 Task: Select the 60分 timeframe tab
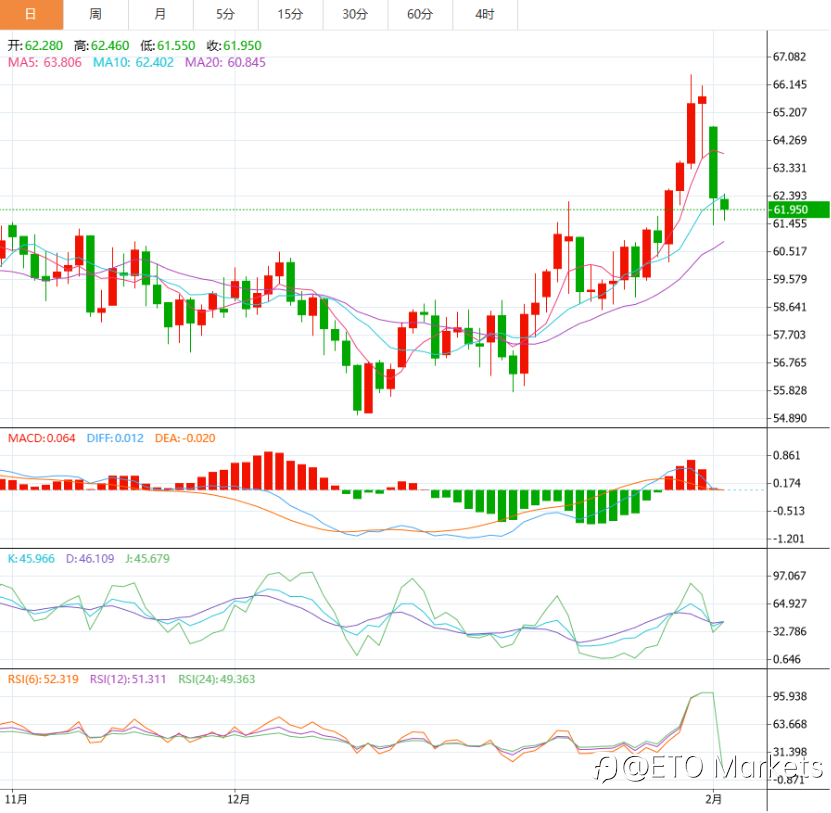click(x=420, y=14)
